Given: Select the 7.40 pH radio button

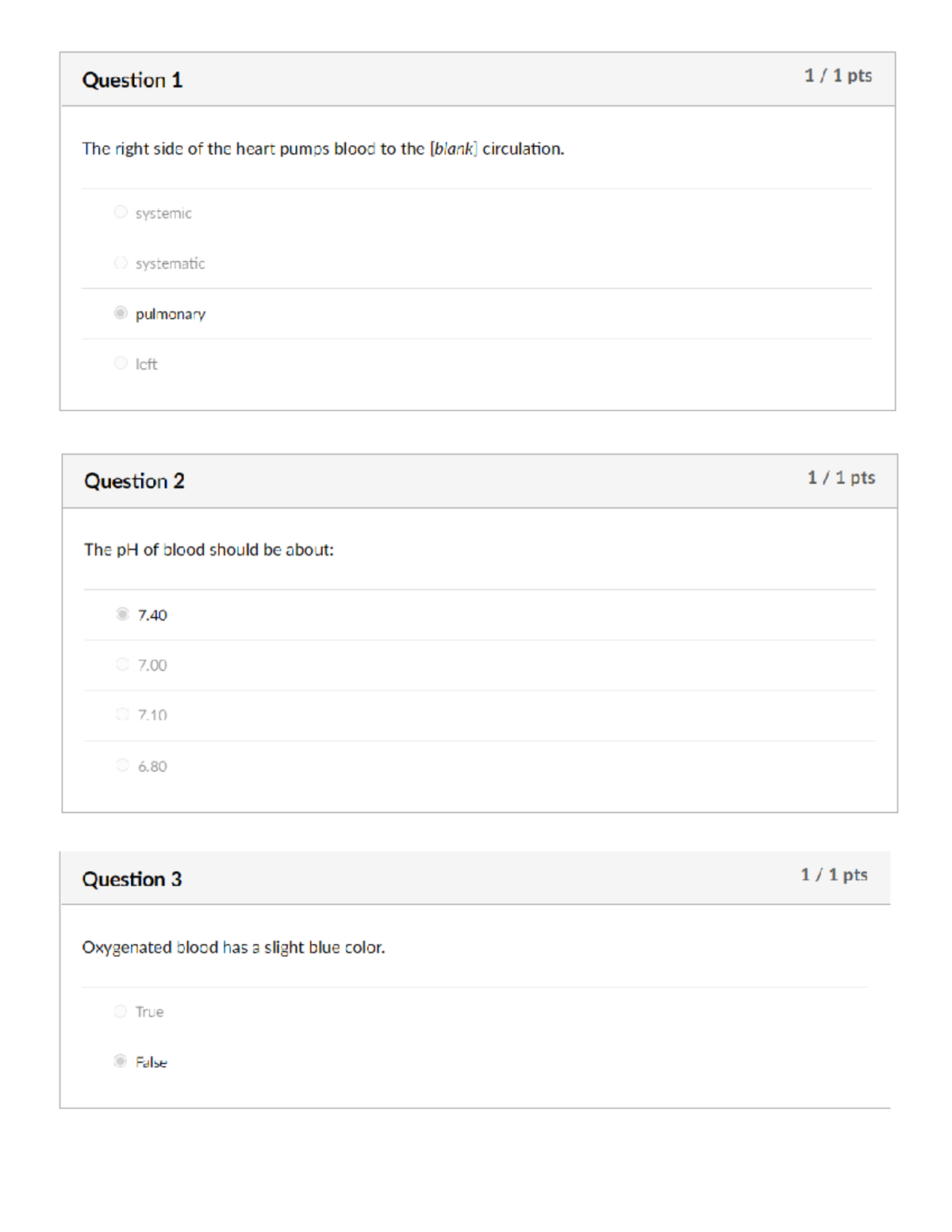Looking at the screenshot, I should point(122,614).
